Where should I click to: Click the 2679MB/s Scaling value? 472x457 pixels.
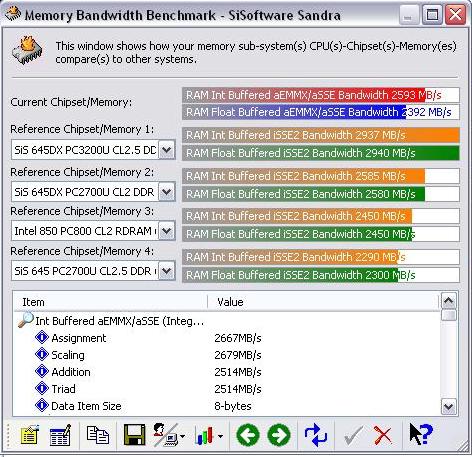point(238,355)
